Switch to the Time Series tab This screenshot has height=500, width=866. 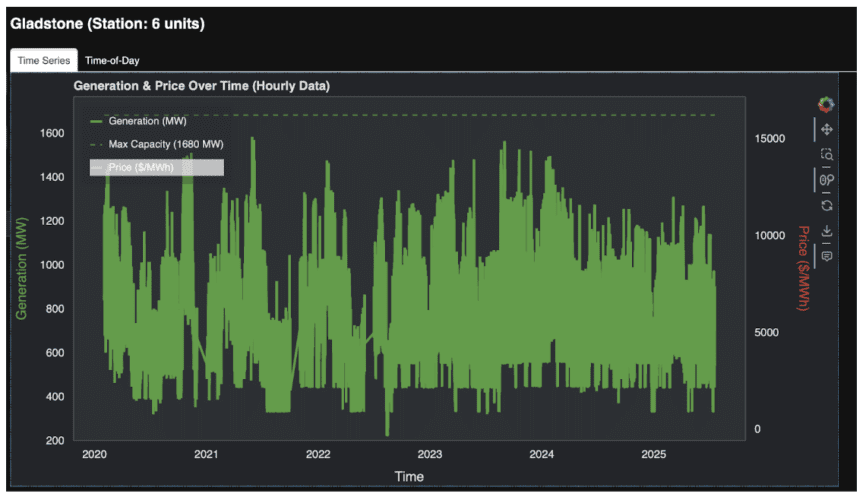click(x=44, y=60)
